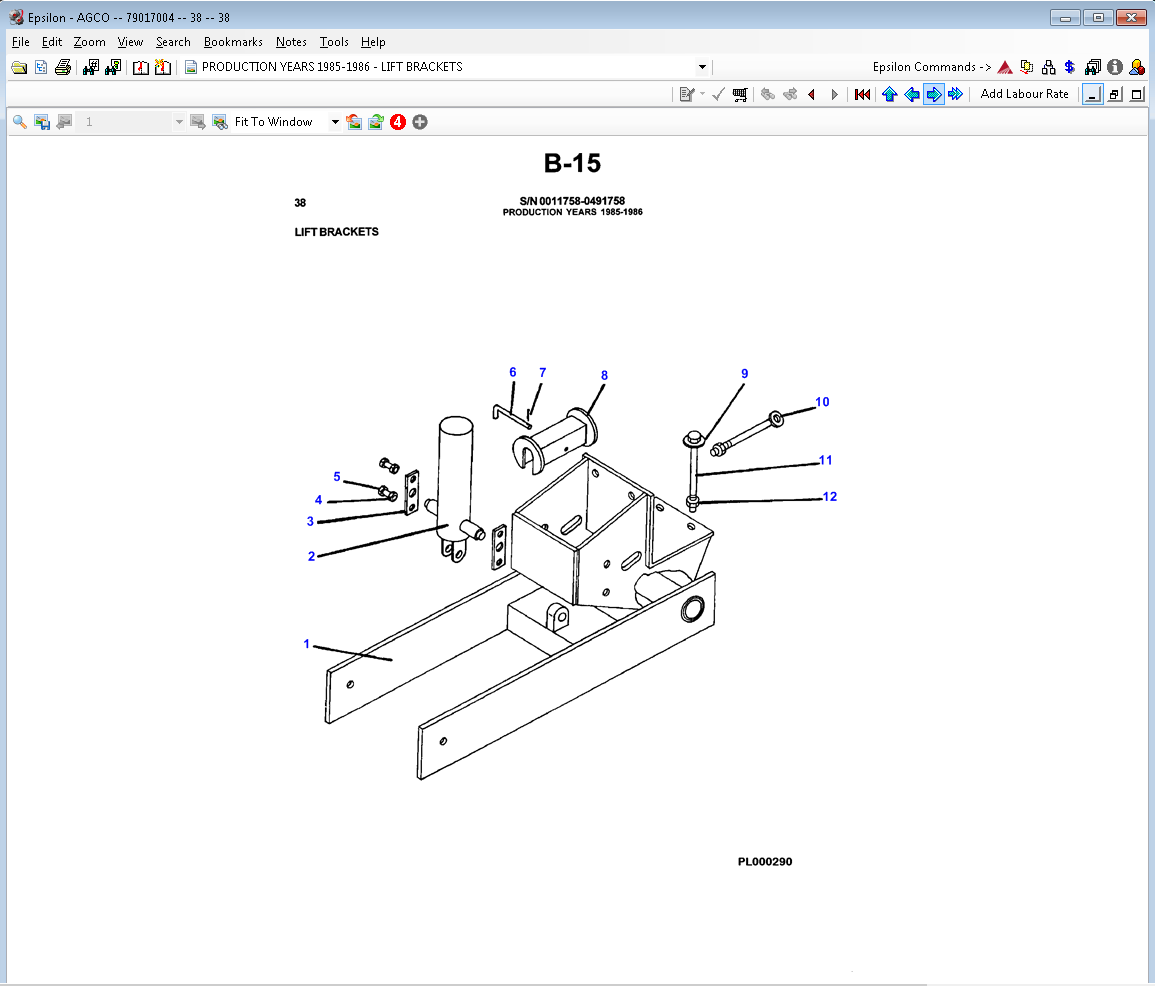Click the grey circular plus icon
The height and width of the screenshot is (986, 1155).
(x=420, y=122)
